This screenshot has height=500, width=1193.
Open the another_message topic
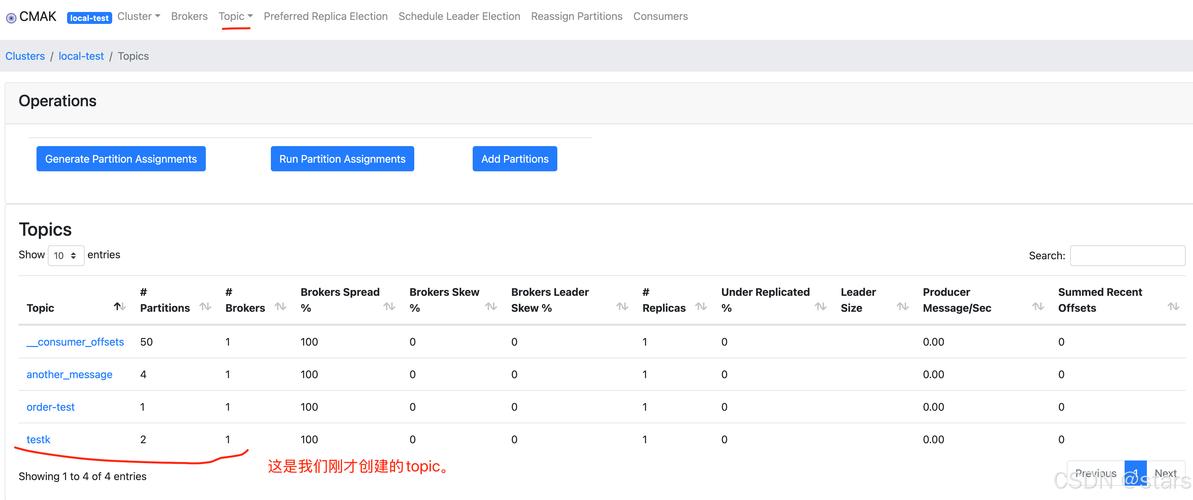point(69,374)
